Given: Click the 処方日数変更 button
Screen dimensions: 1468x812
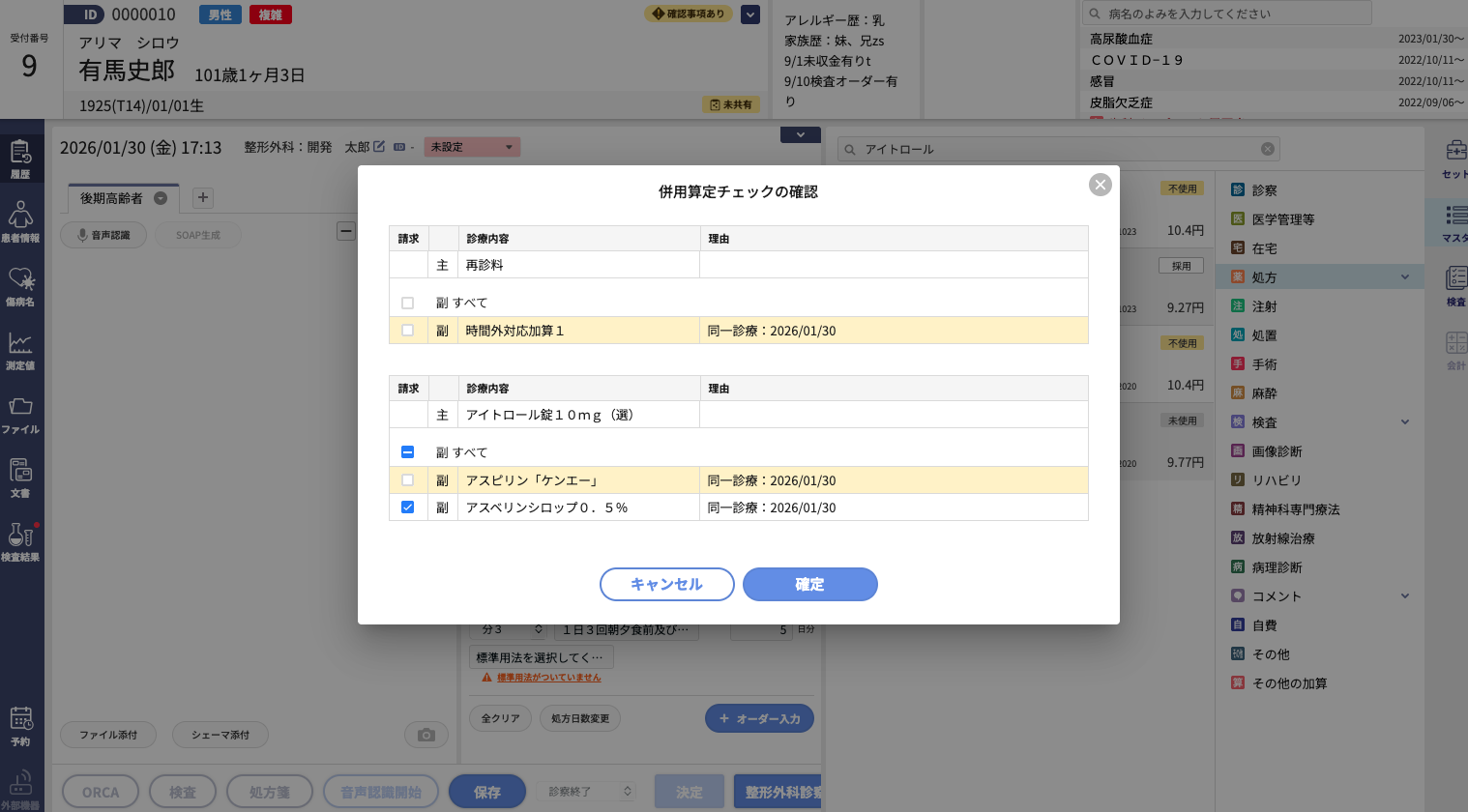Looking at the screenshot, I should pos(580,718).
